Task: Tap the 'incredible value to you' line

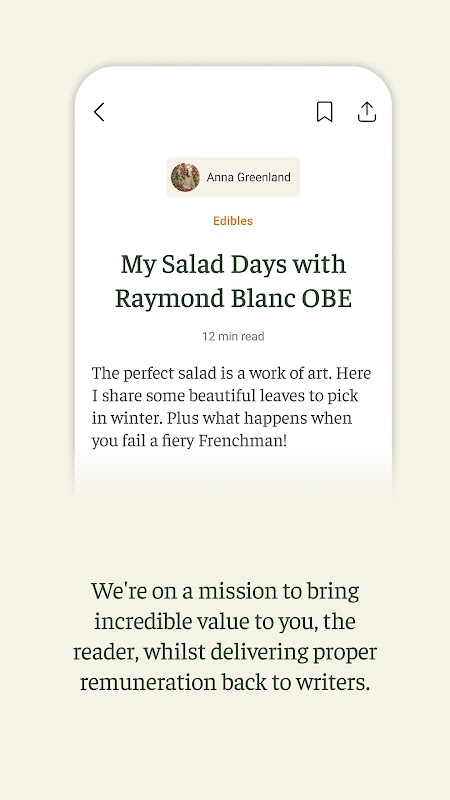Action: [225, 621]
